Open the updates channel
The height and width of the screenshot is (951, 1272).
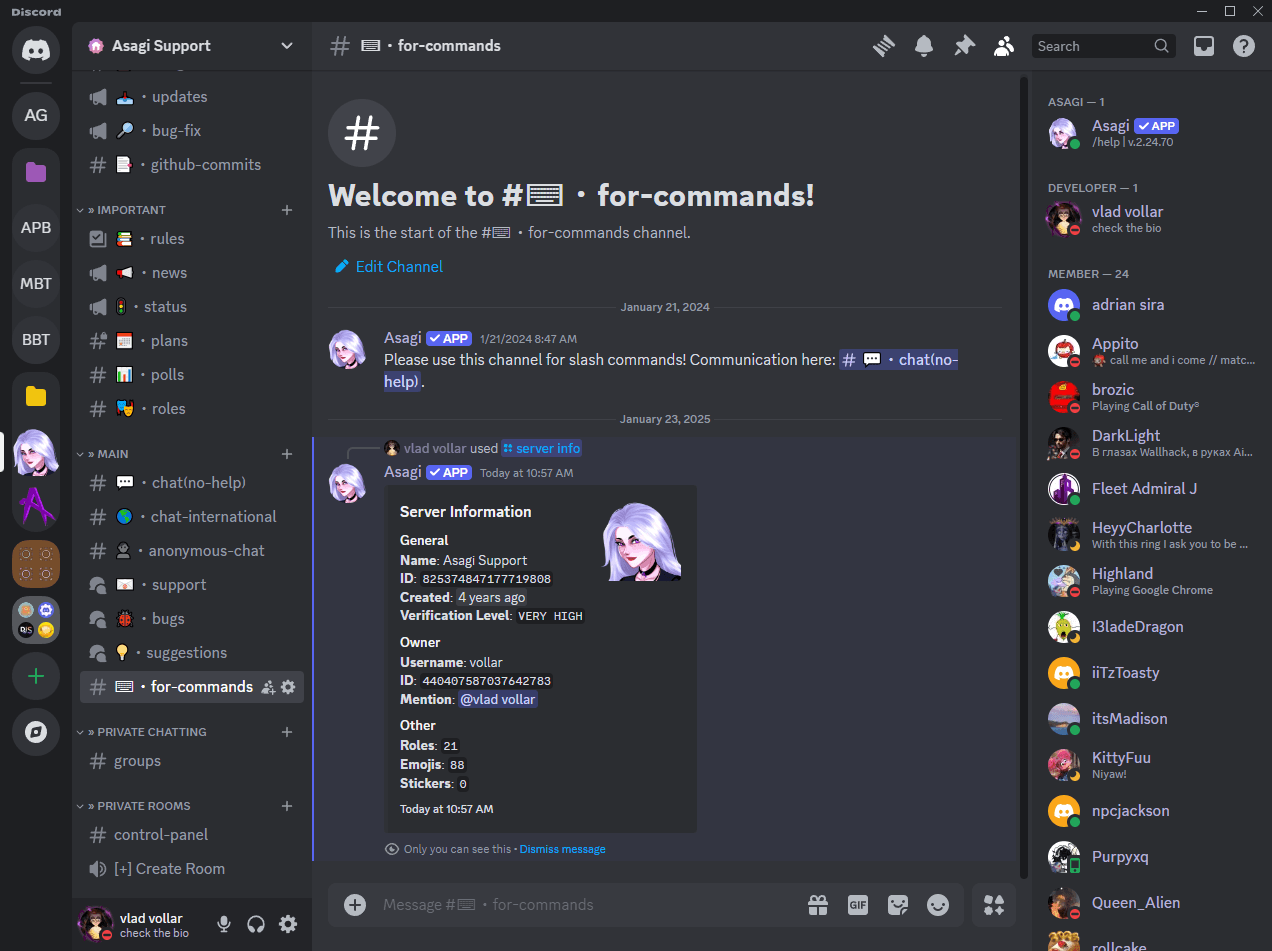[192, 97]
